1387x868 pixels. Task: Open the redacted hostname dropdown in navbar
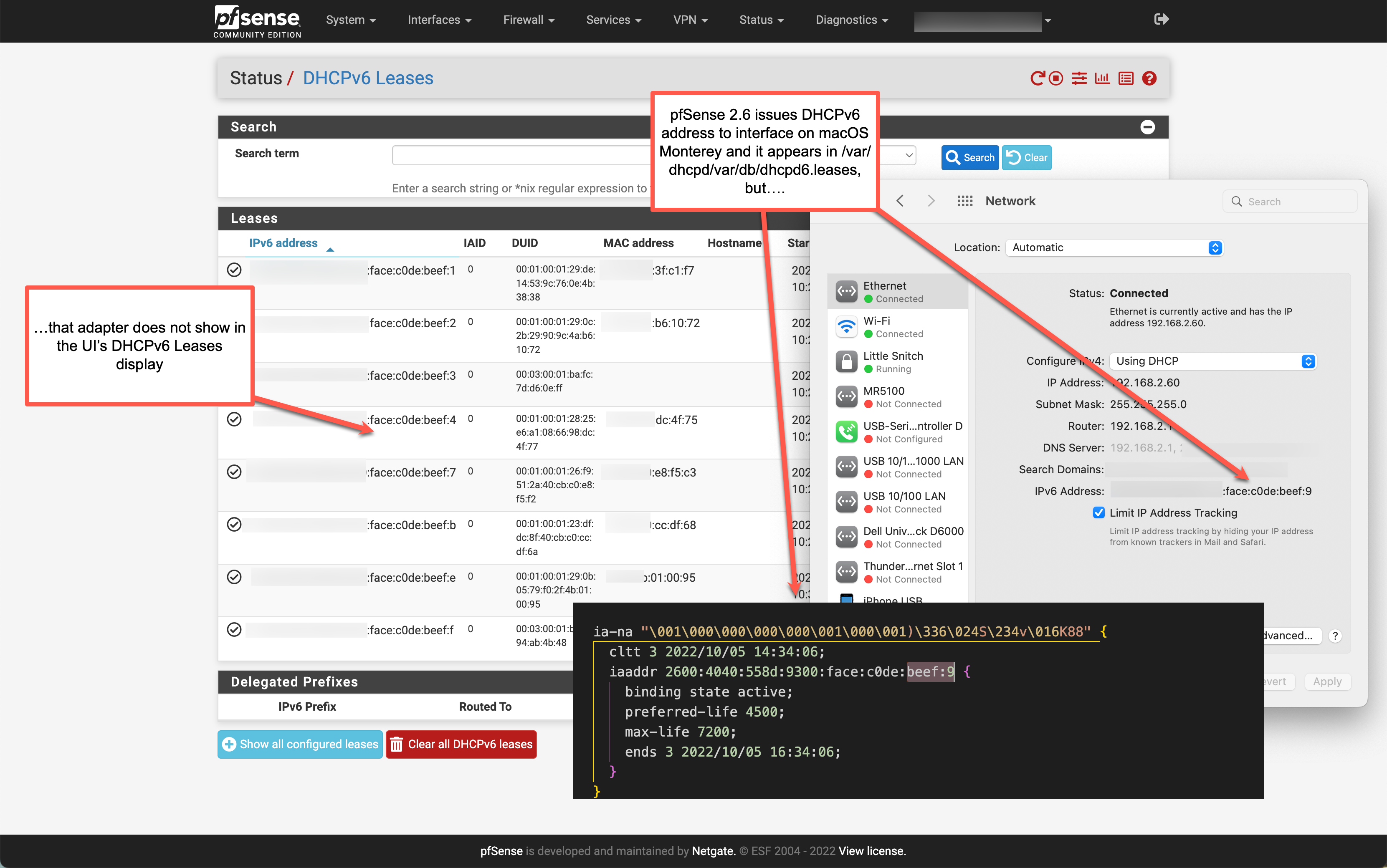[983, 21]
